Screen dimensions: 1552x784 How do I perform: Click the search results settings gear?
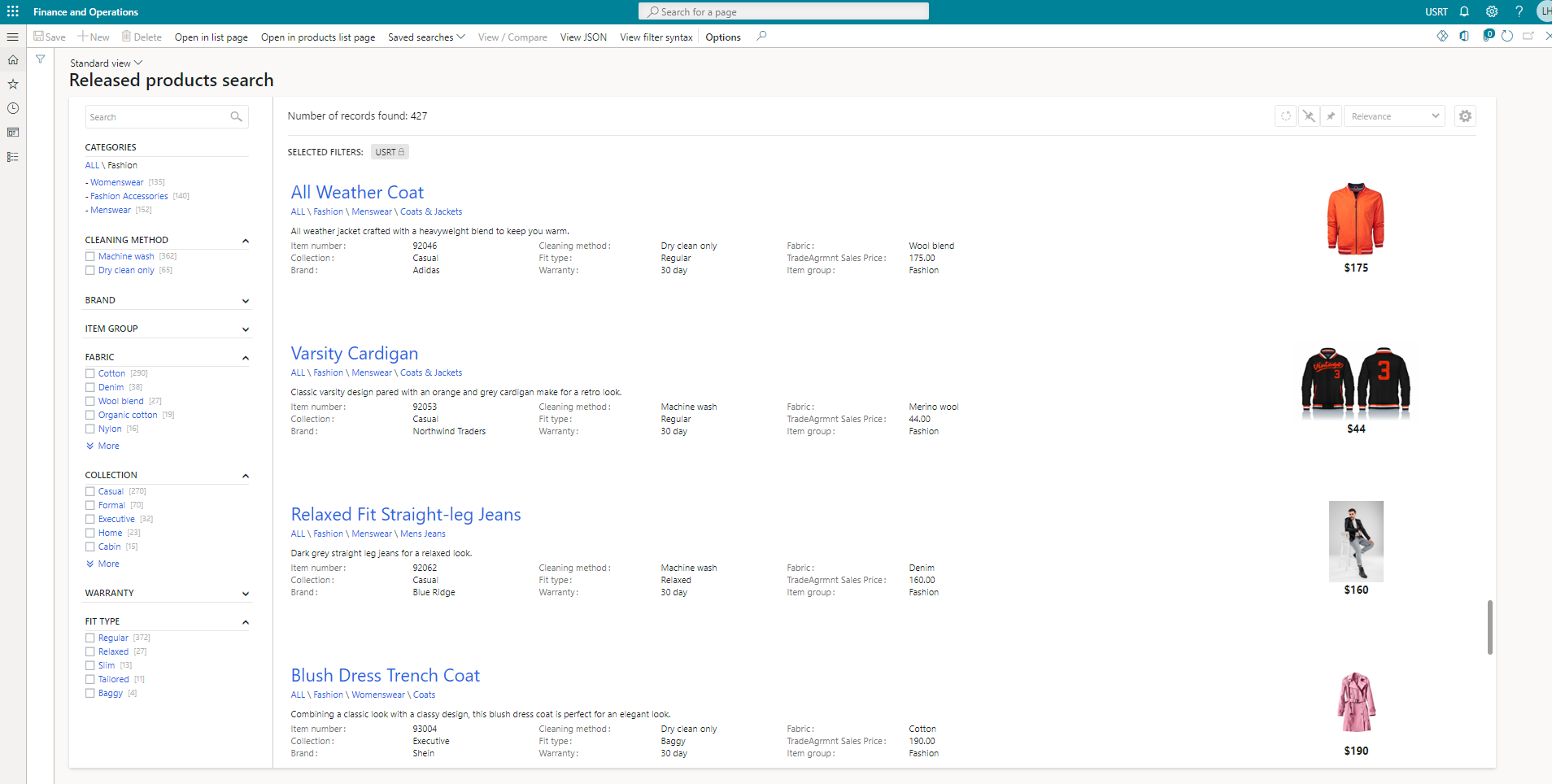click(x=1465, y=116)
